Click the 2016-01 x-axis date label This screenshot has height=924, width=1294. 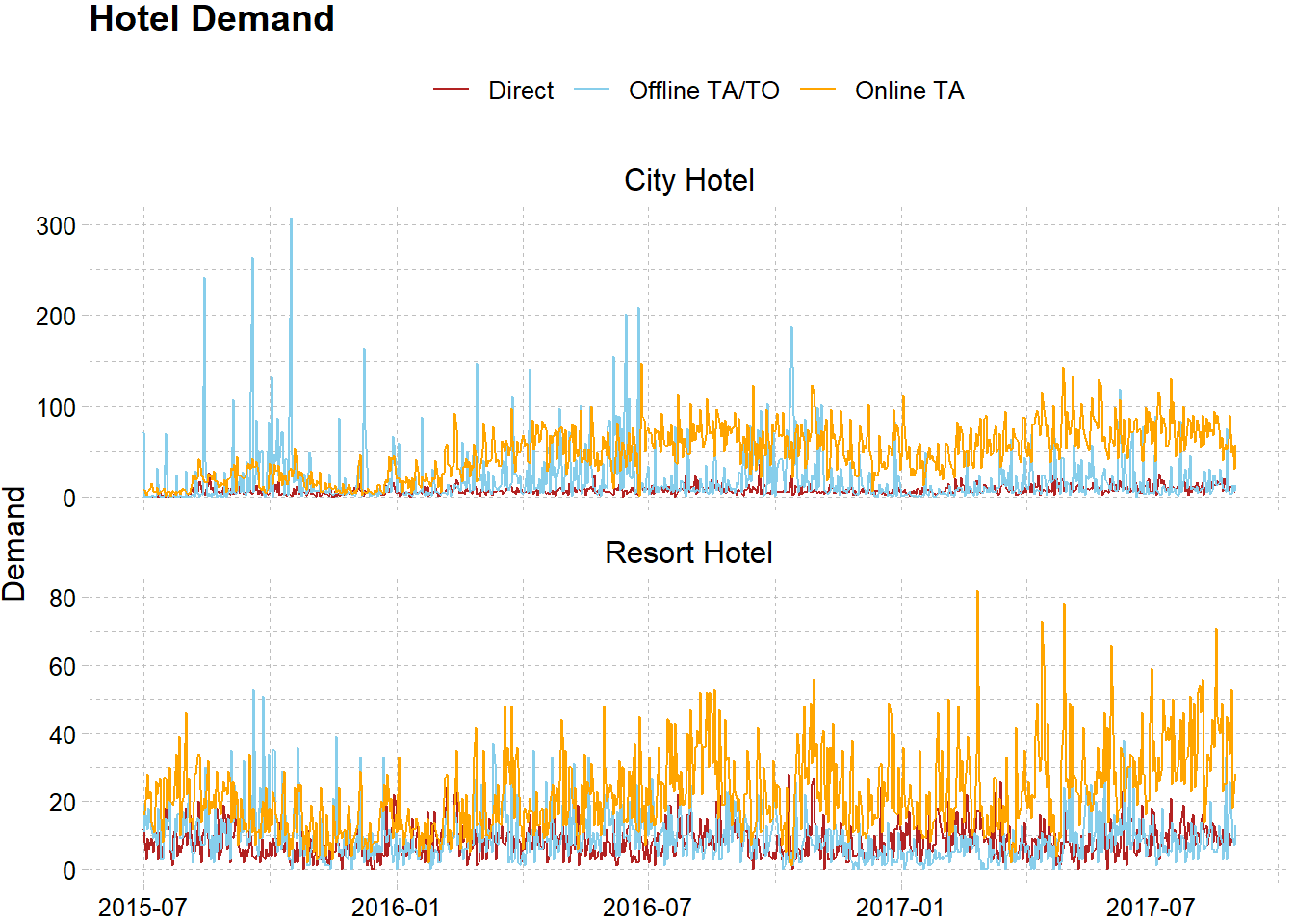[395, 907]
